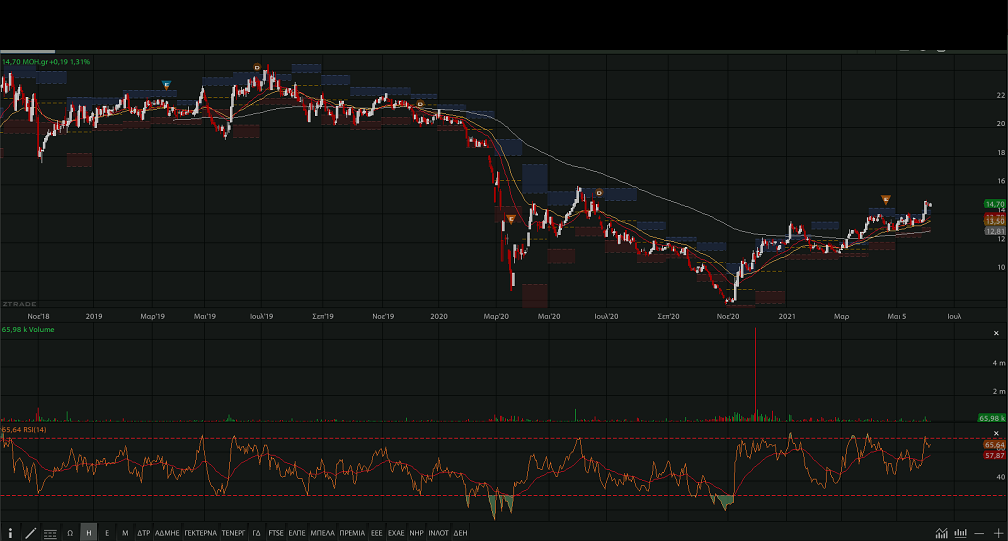Switch to the E timeframe
Image resolution: width=1008 pixels, height=541 pixels.
(107, 534)
